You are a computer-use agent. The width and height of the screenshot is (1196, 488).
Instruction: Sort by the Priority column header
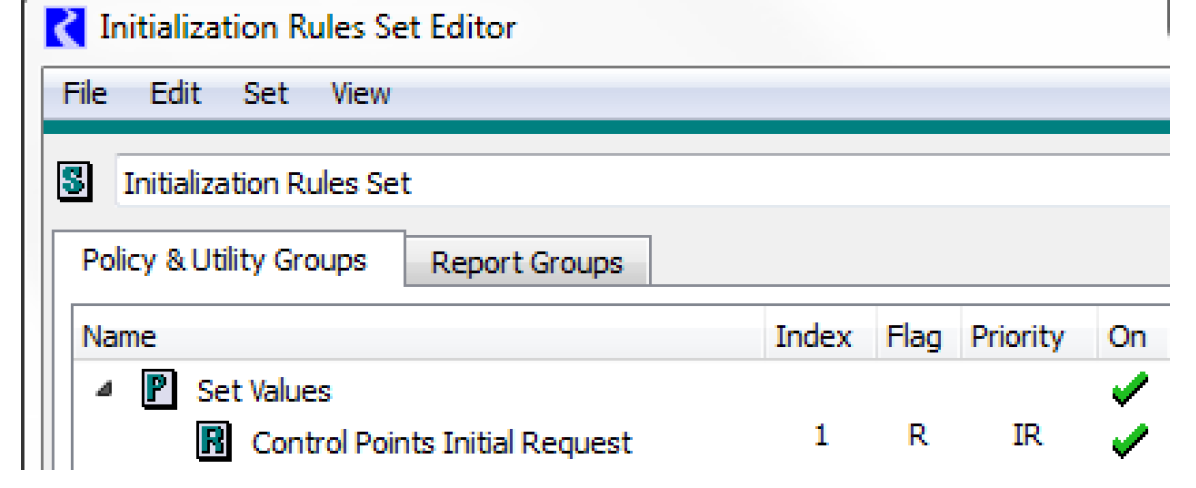1017,337
